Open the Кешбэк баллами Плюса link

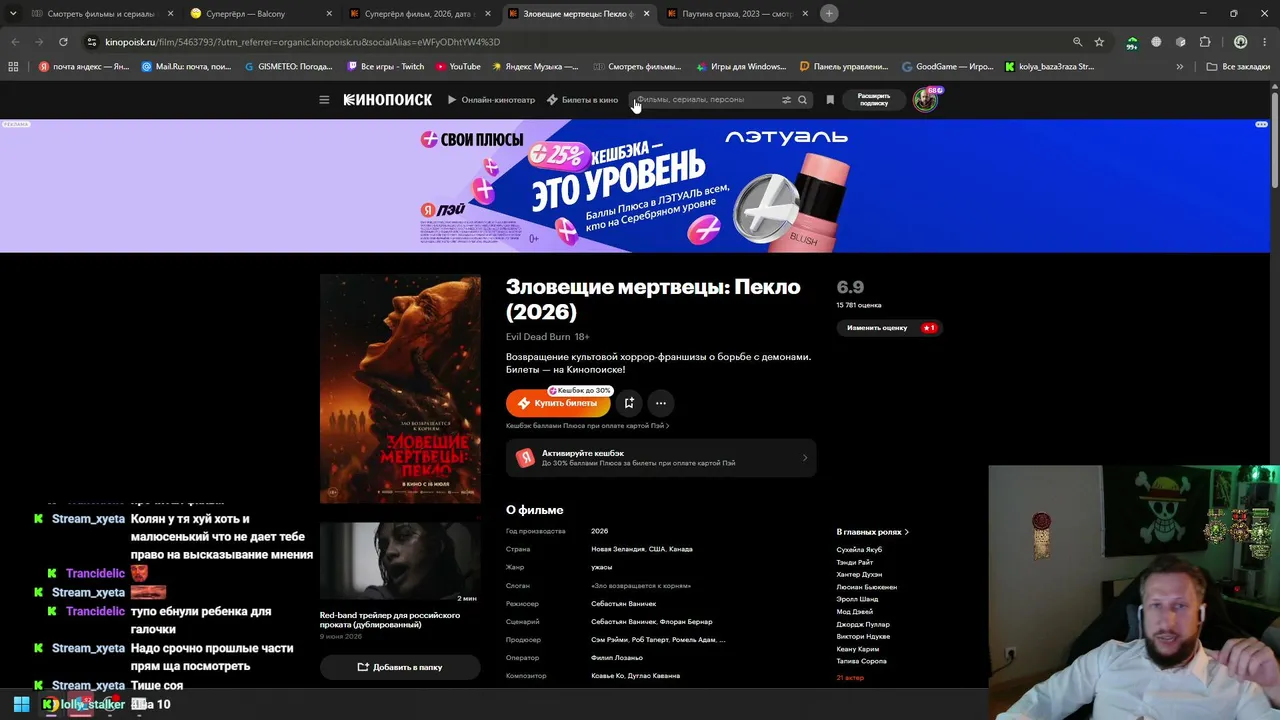587,426
